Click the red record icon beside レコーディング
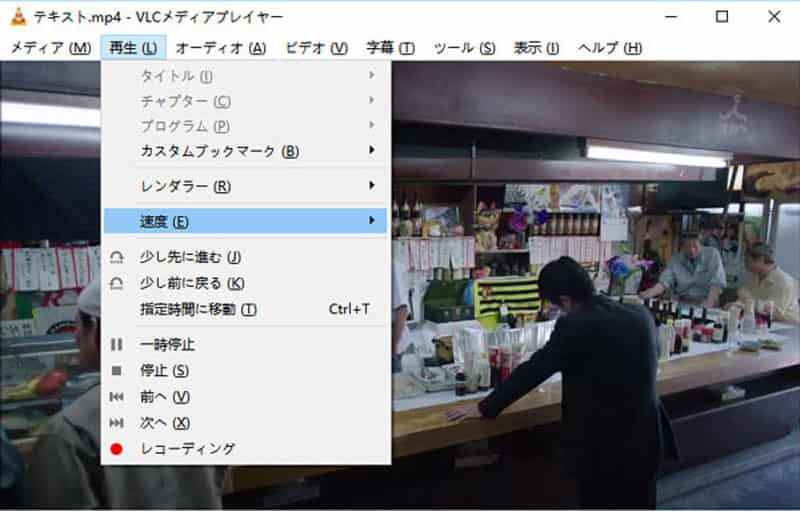This screenshot has height=511, width=800. (x=116, y=449)
